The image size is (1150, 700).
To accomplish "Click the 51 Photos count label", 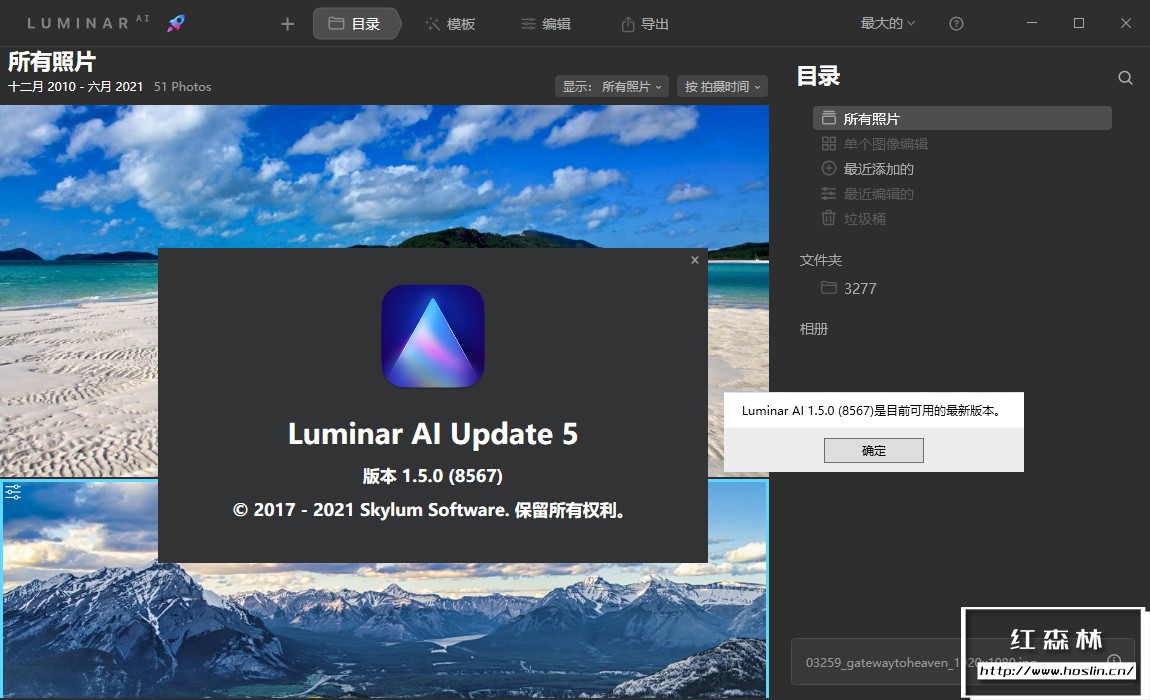I will (183, 87).
